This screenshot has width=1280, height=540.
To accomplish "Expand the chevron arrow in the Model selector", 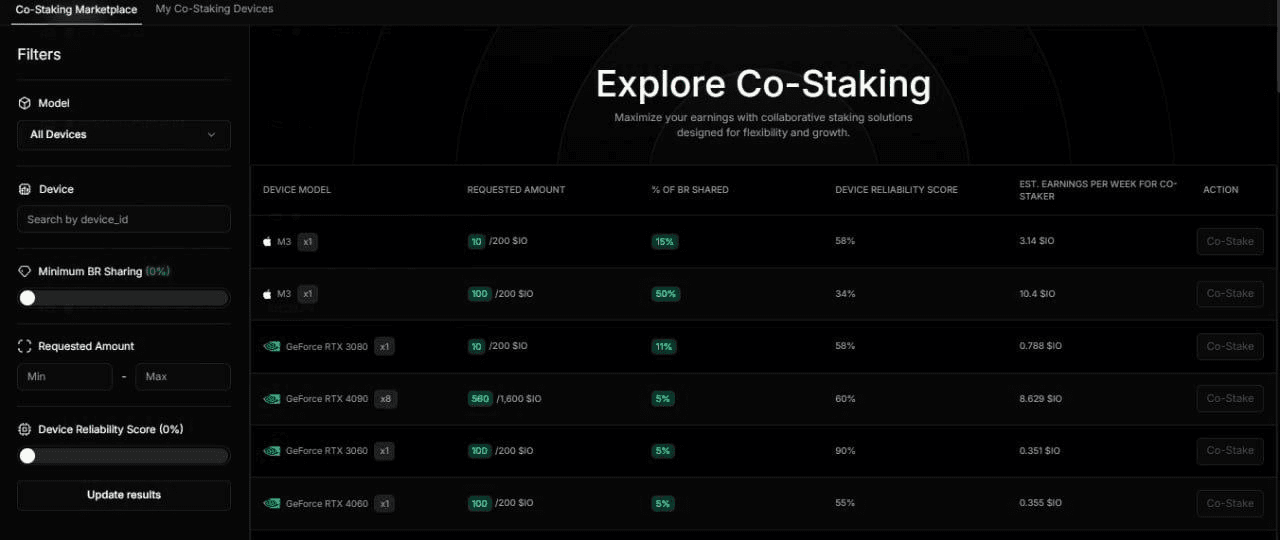I will [x=211, y=135].
